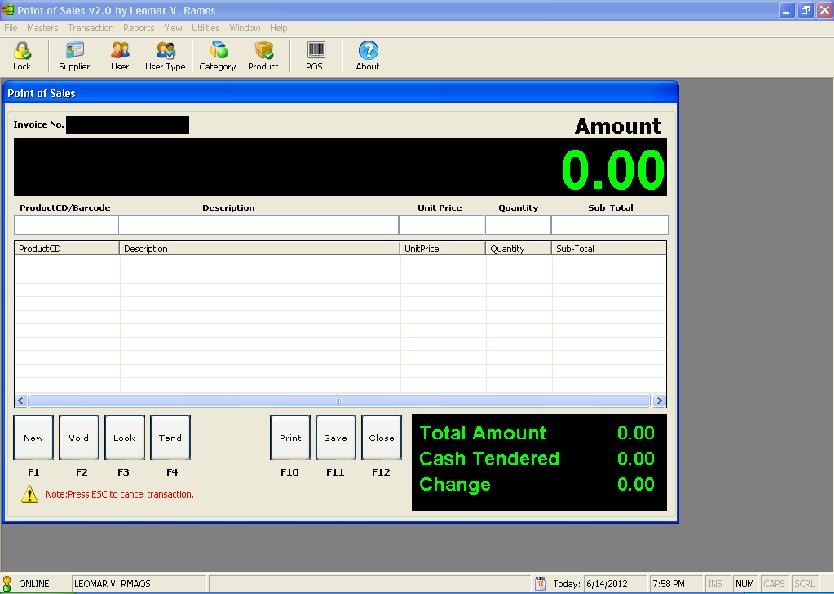The width and height of the screenshot is (834, 594).
Task: Click the Lock icon on the toolbar
Action: 22,54
